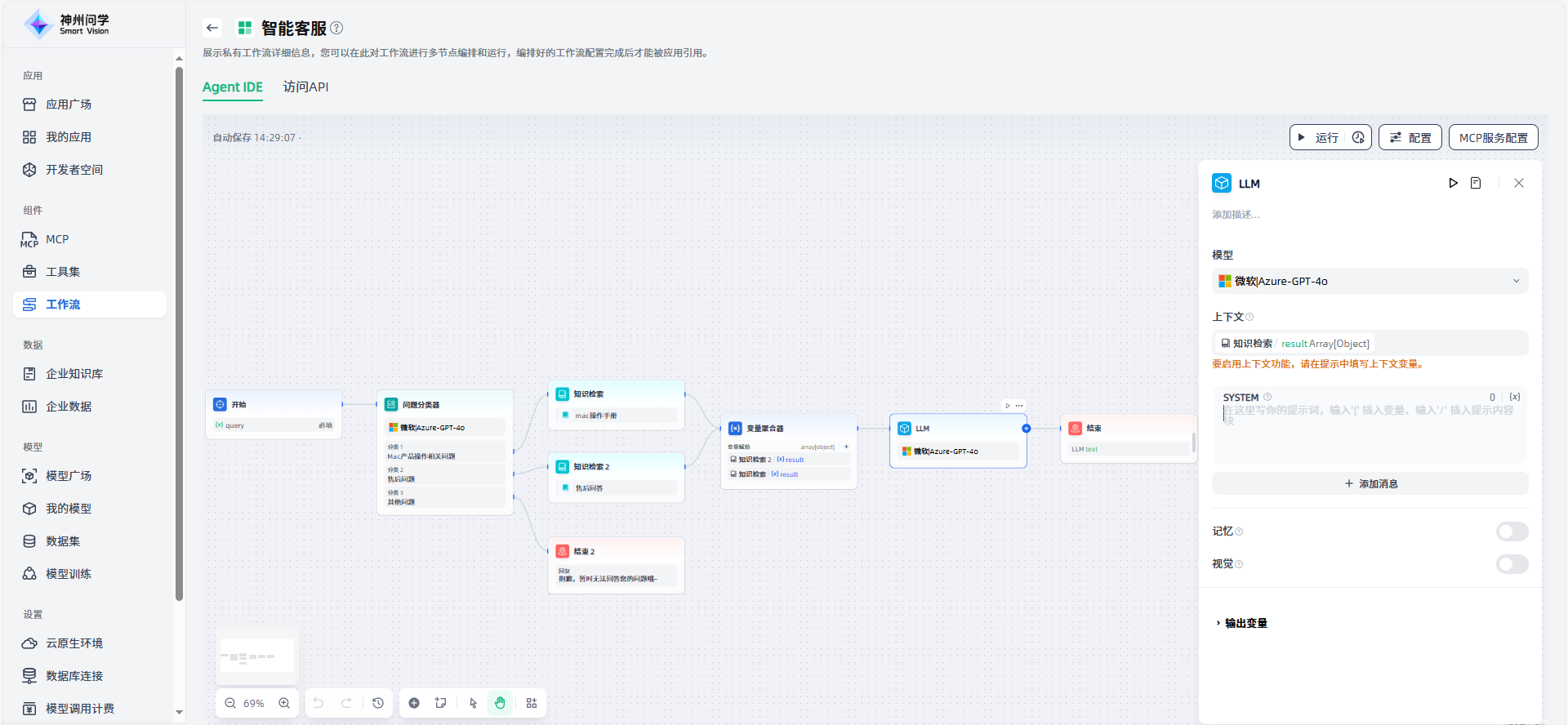Click the add note icon in the toolbar
The height and width of the screenshot is (725, 1568).
point(441,703)
